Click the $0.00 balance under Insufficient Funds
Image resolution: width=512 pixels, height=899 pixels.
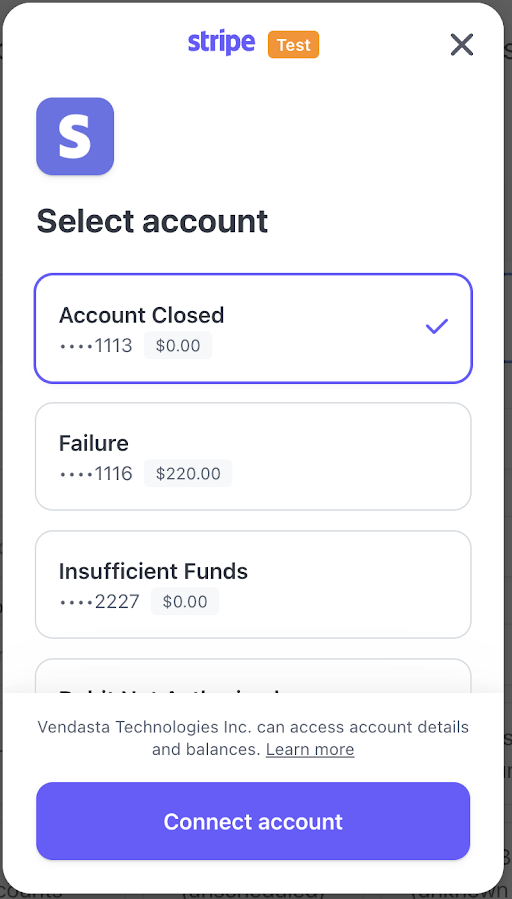185,601
